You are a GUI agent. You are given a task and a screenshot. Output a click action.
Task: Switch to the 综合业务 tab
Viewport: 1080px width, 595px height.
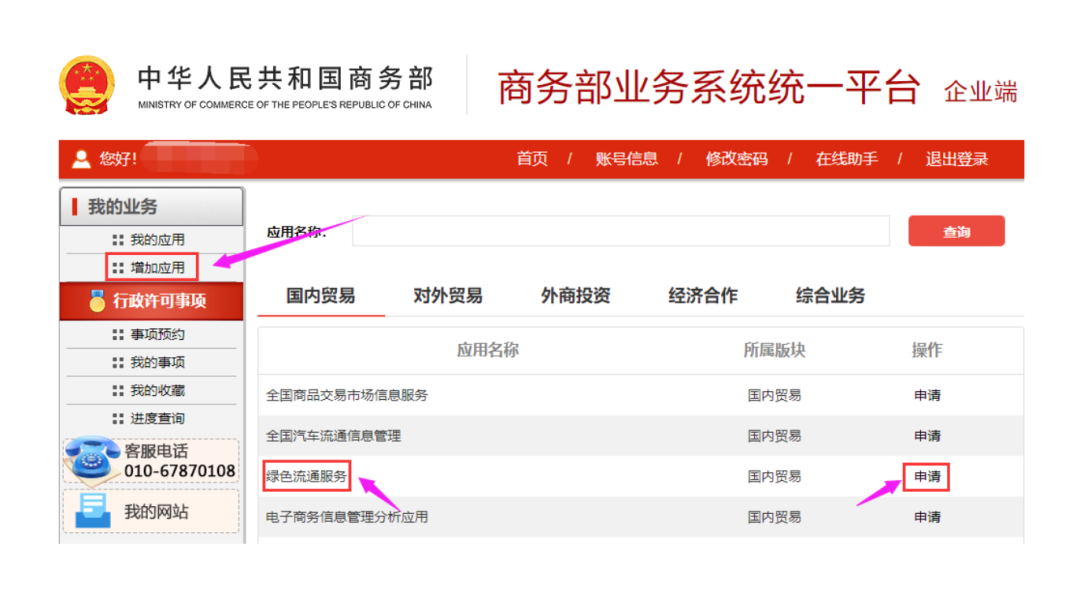point(831,296)
